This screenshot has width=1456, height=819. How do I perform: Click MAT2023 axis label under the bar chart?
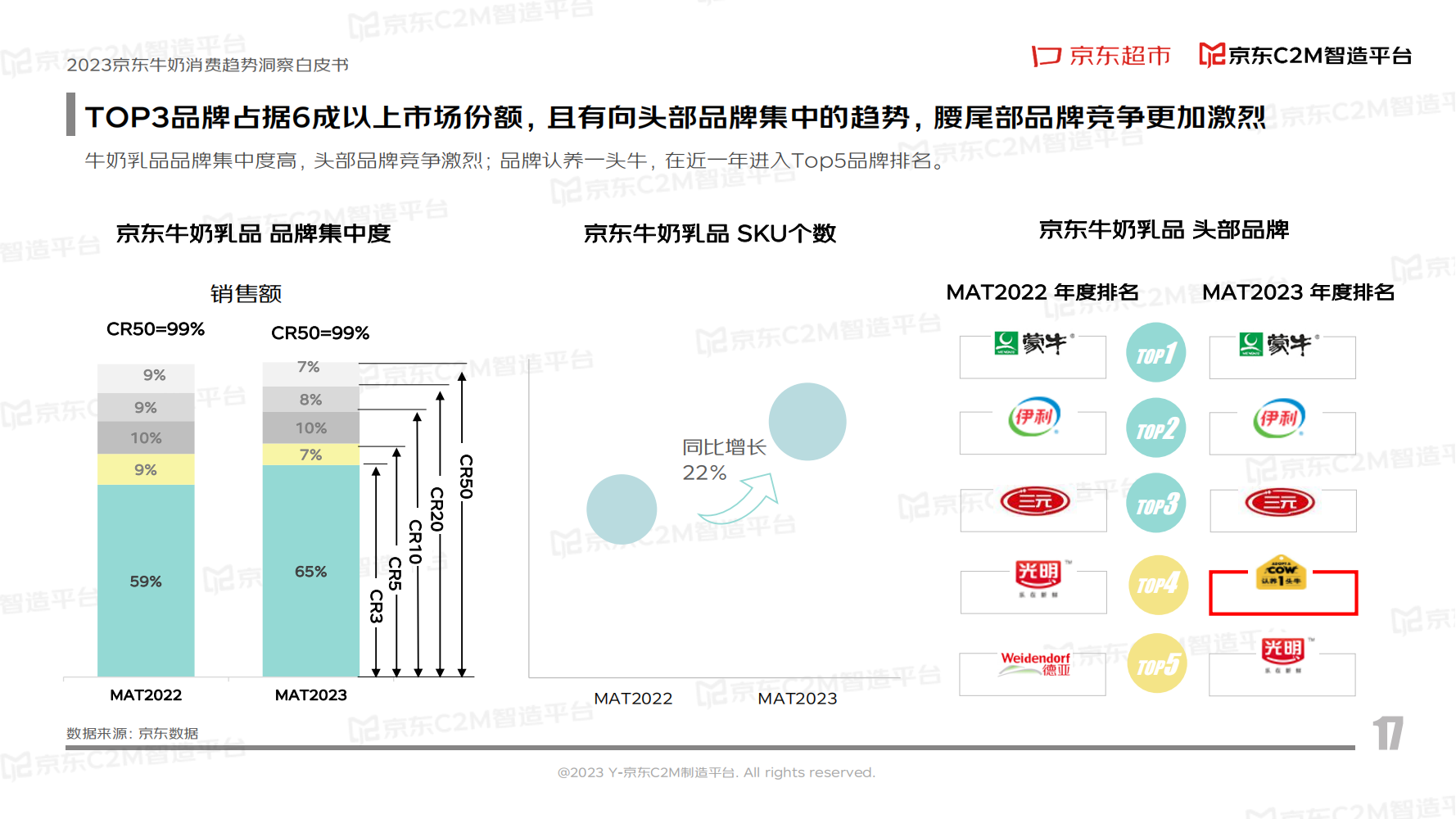(x=310, y=695)
